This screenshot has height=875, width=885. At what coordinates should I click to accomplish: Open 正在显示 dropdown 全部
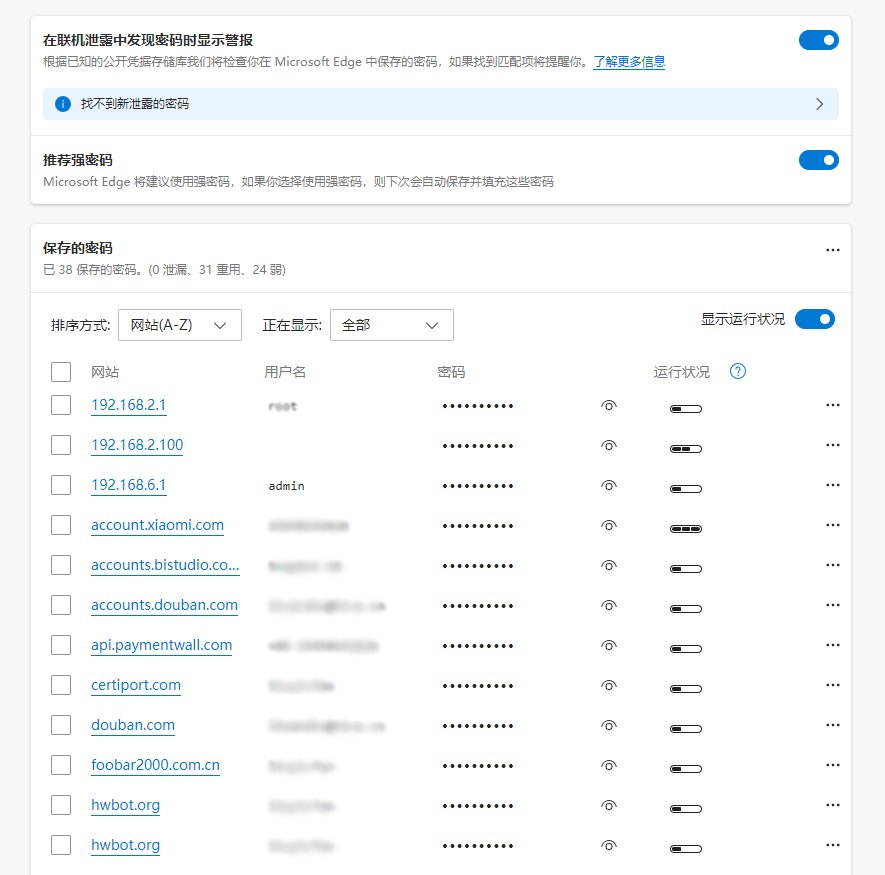click(392, 325)
